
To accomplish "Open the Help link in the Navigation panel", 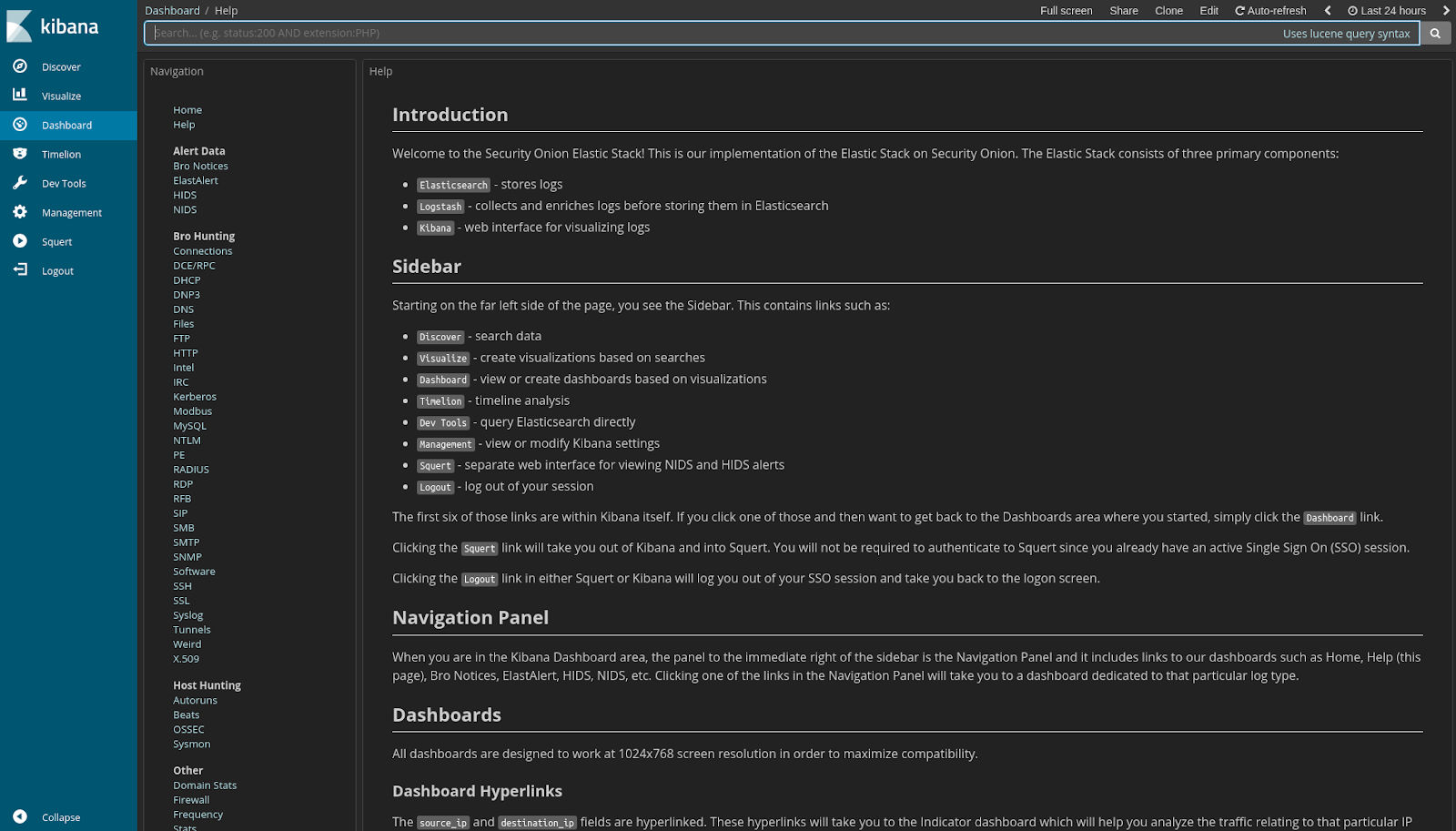I will (184, 125).
